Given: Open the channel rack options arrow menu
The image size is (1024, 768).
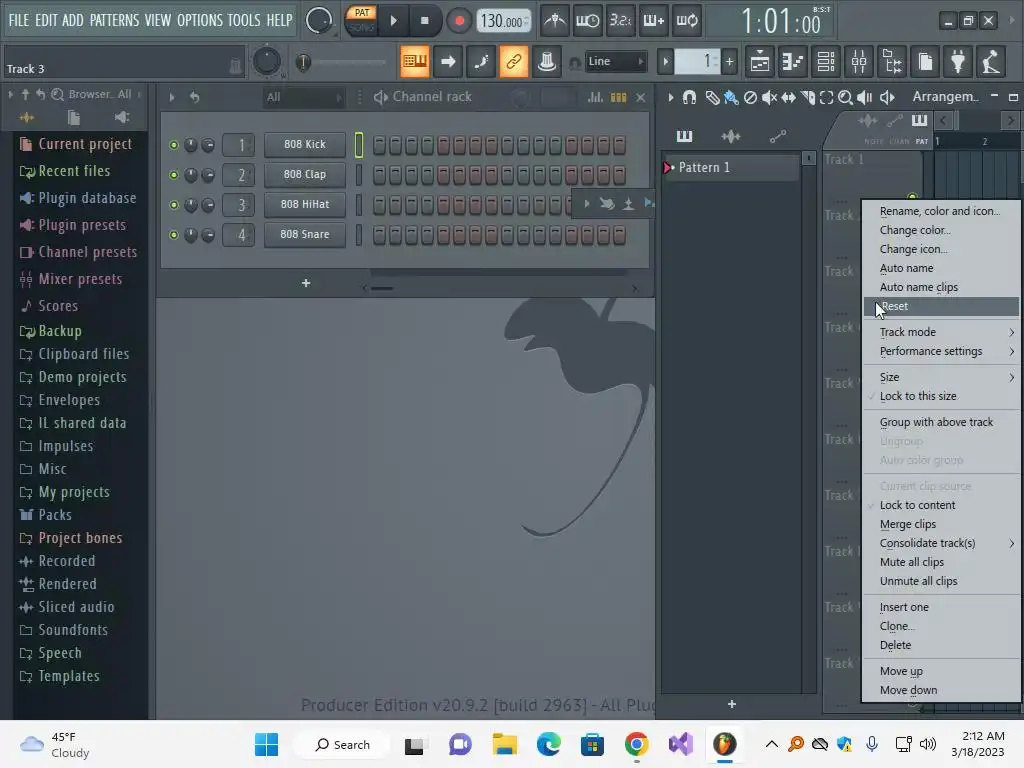Looking at the screenshot, I should pyautogui.click(x=172, y=97).
